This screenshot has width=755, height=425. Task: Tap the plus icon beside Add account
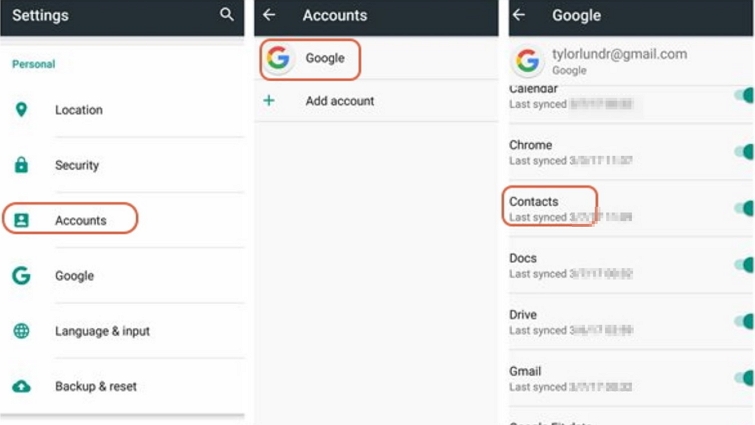coord(269,101)
